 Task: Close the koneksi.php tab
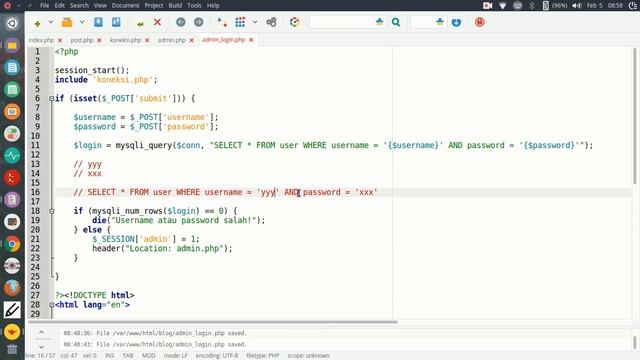point(147,40)
